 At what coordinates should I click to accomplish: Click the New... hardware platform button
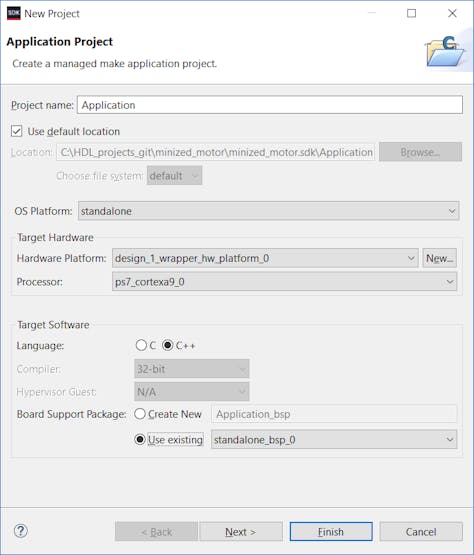(439, 258)
